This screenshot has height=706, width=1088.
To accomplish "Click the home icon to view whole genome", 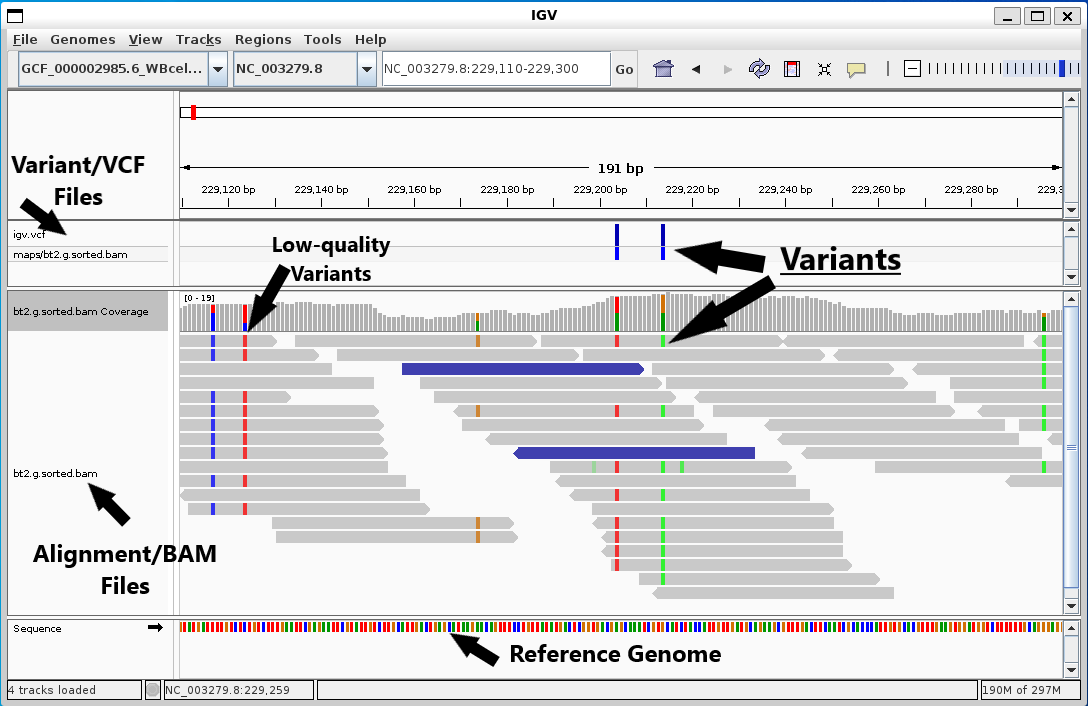I will 664,68.
